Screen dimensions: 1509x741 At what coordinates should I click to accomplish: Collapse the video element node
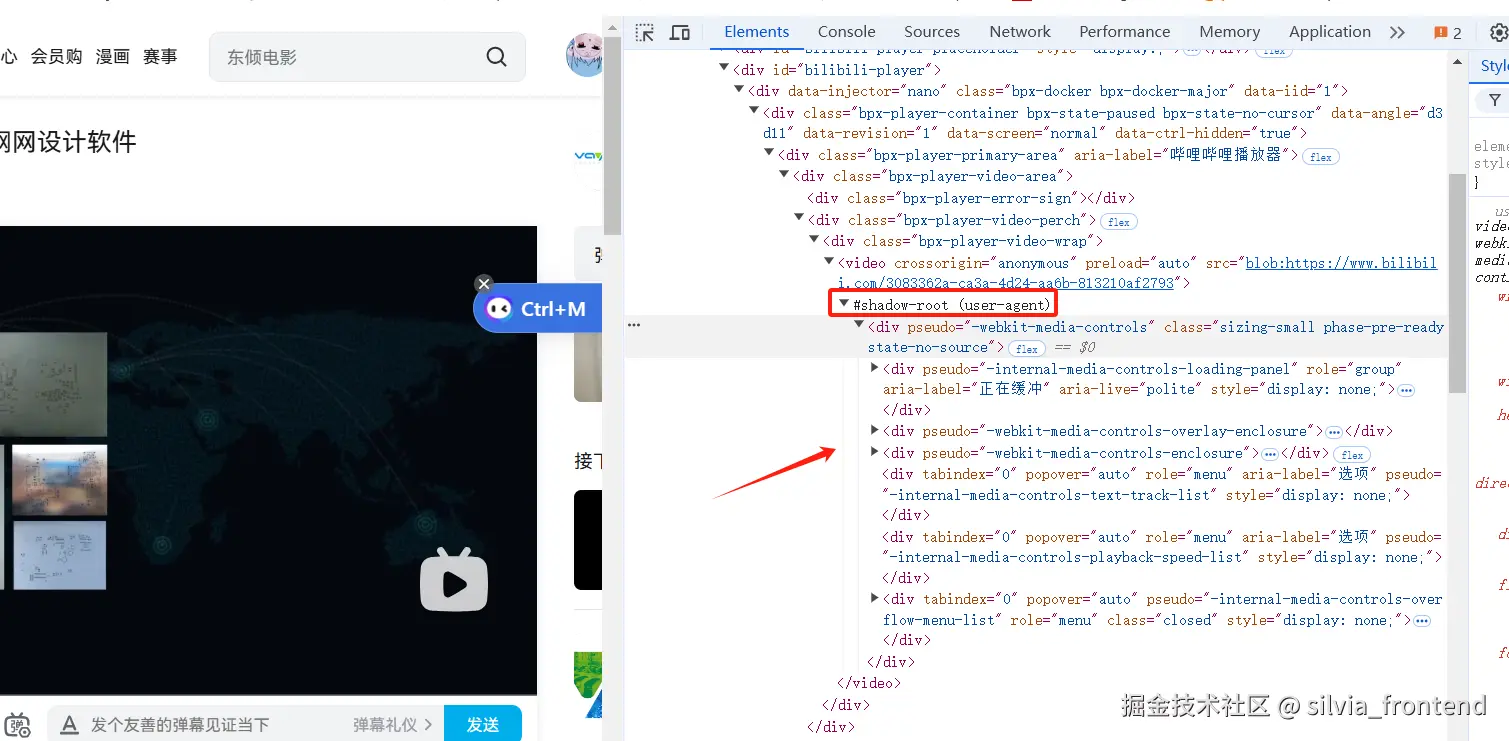point(829,263)
